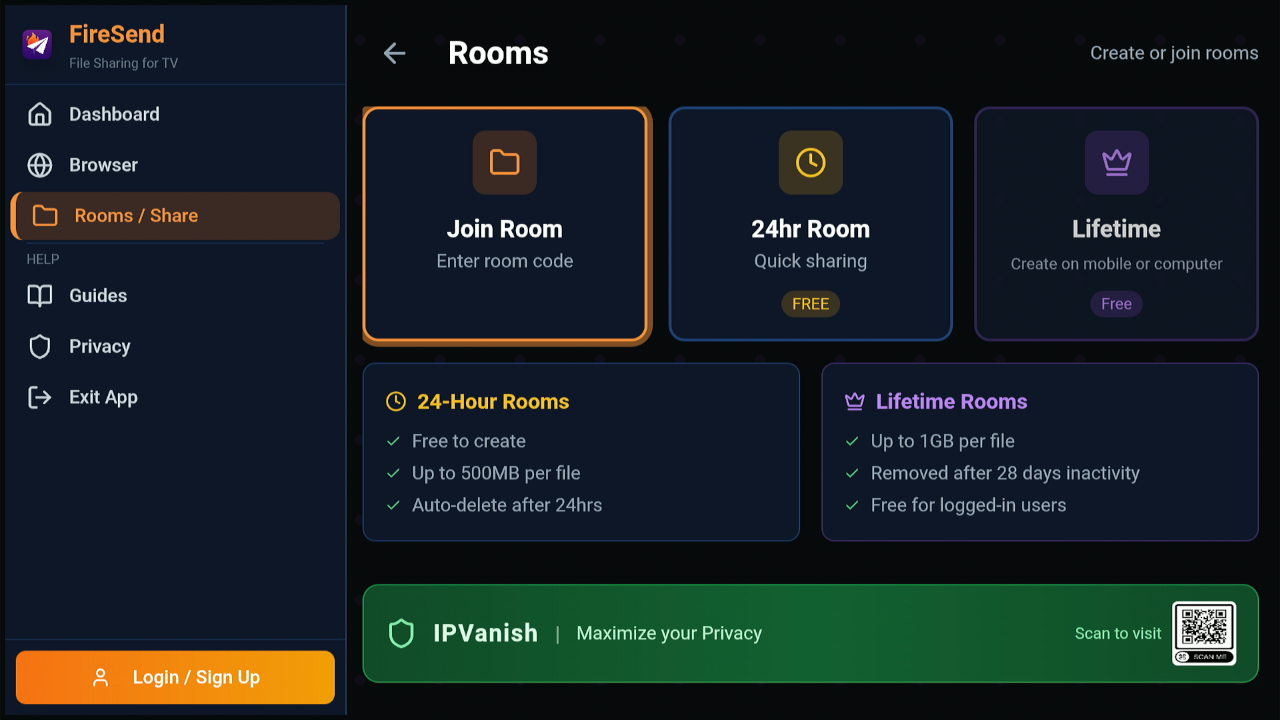Click the Exit App door icon
The height and width of the screenshot is (720, 1280).
[40, 398]
